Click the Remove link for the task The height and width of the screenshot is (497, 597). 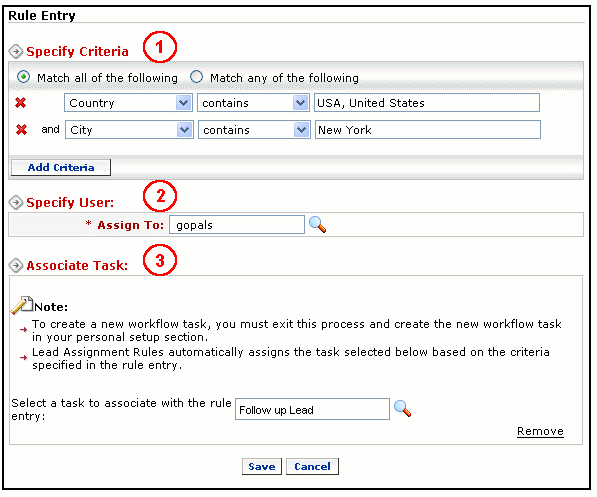540,431
